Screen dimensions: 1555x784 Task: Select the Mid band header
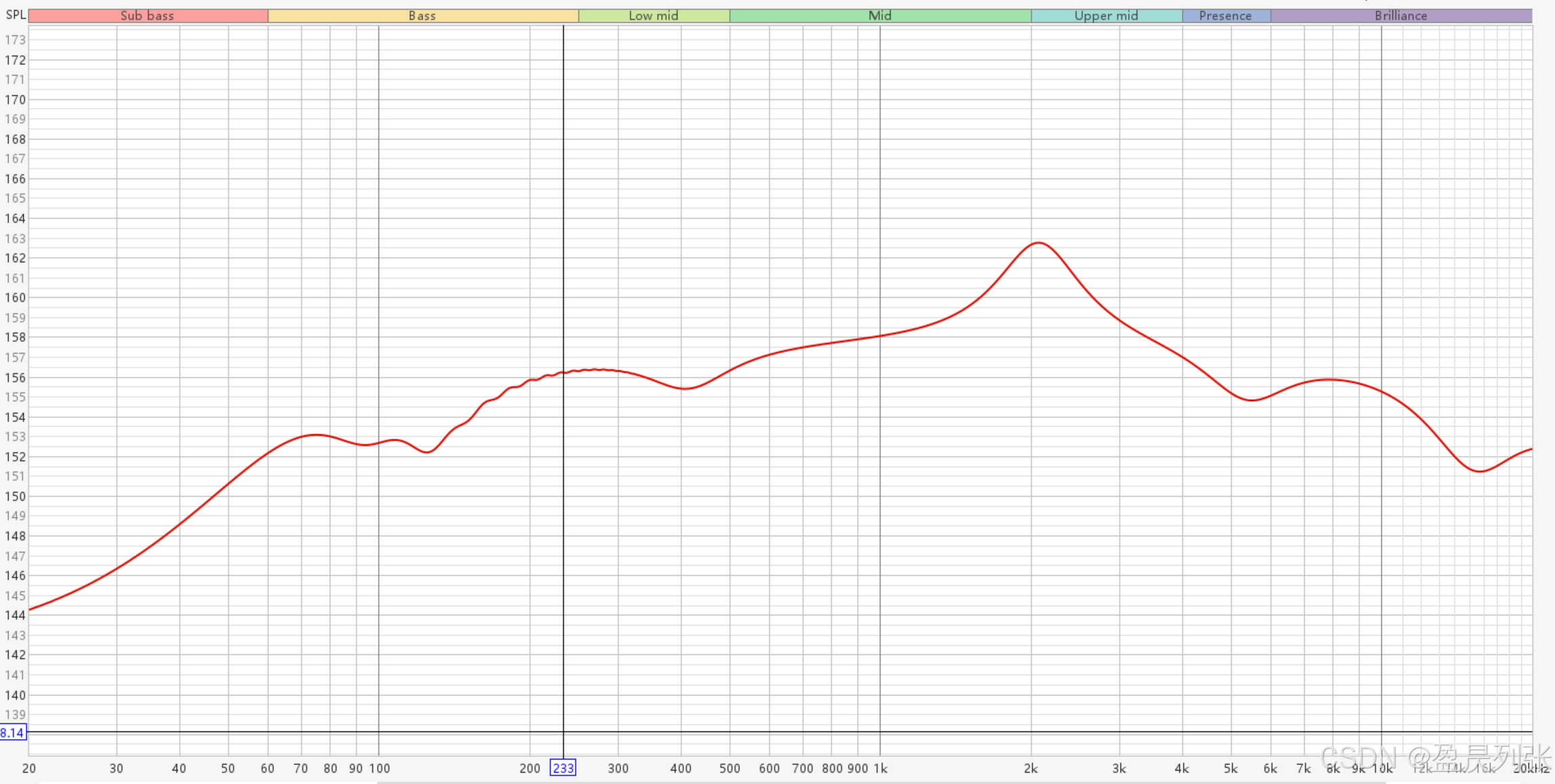(880, 16)
